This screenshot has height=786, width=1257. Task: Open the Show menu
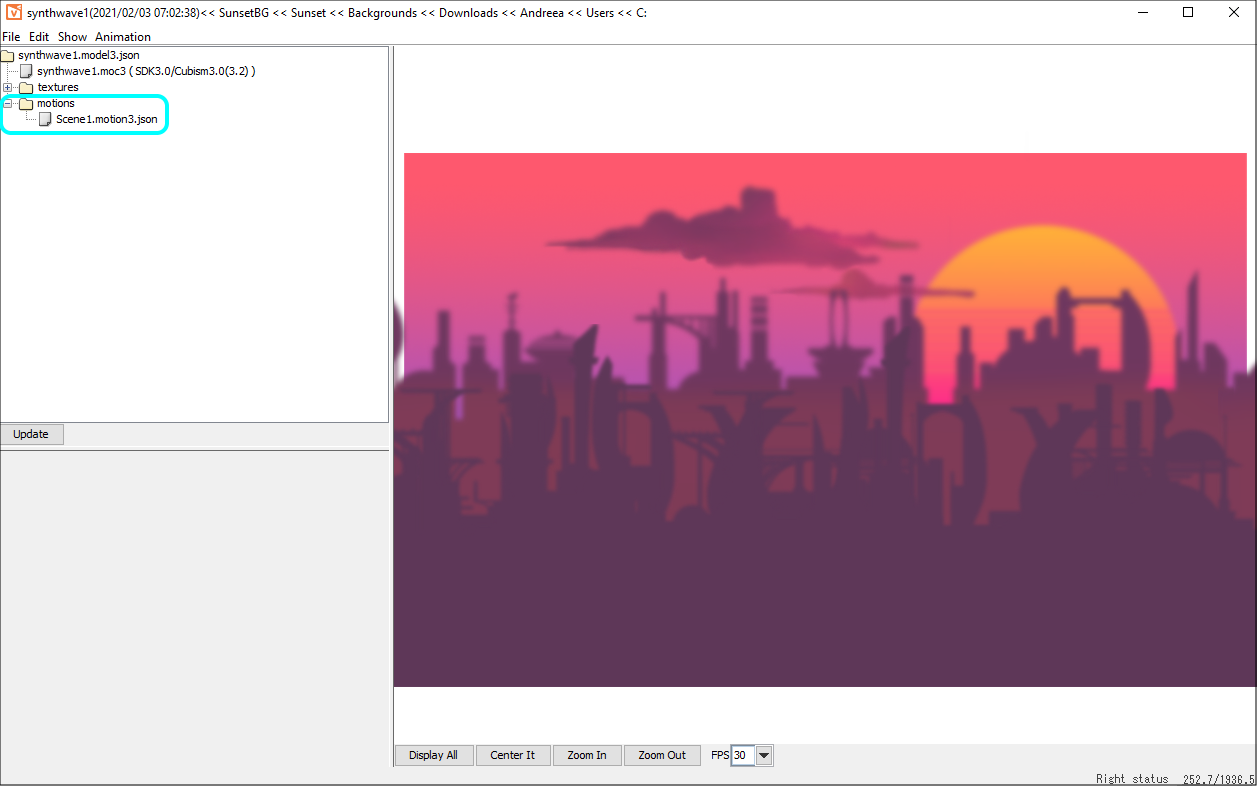(72, 37)
